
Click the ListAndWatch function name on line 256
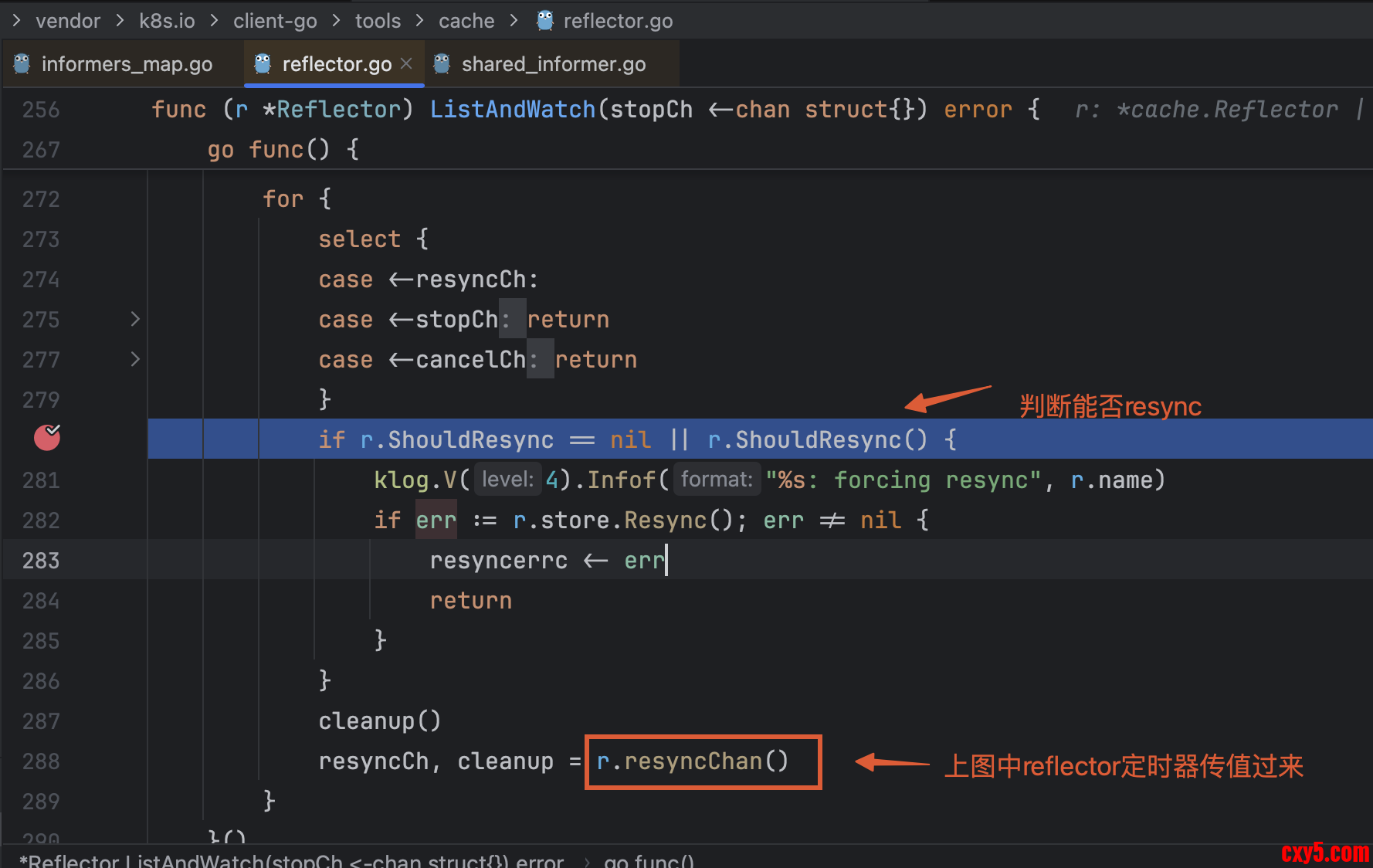[x=512, y=110]
